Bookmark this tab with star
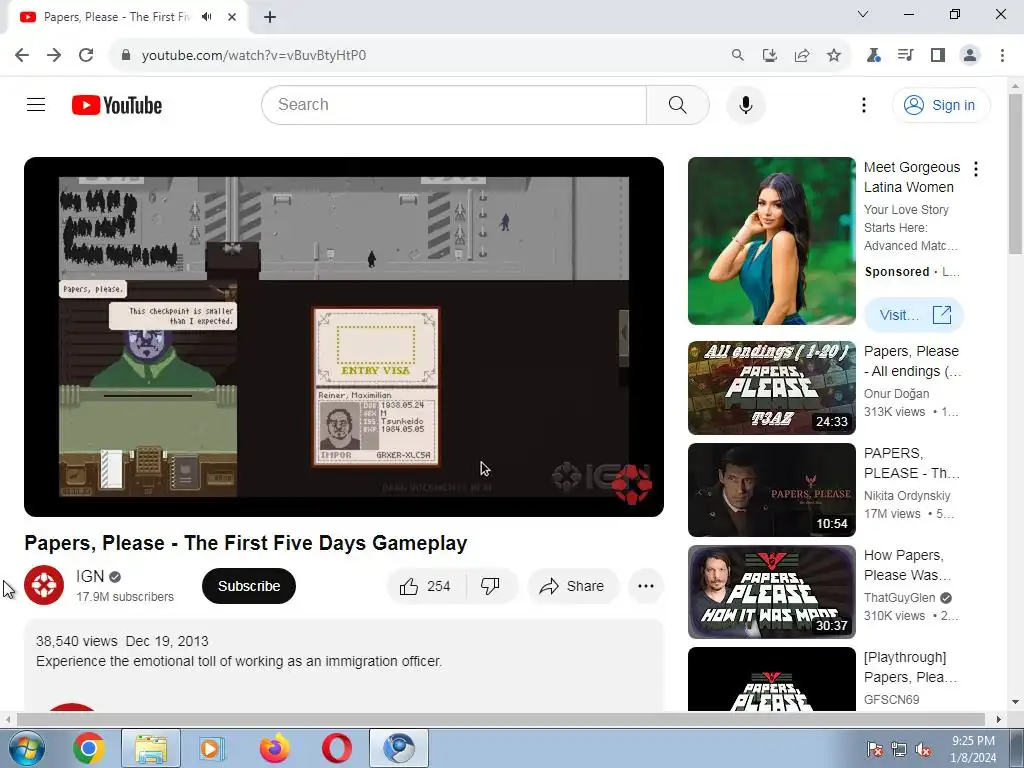1024x768 pixels. pos(833,55)
